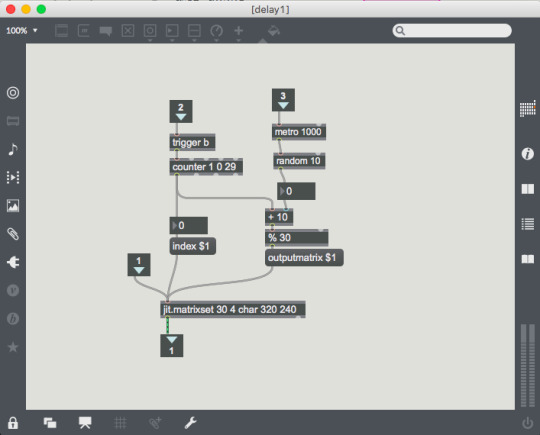Toggle the audio power button
Viewport: 540px width, 435px height.
pos(527,423)
